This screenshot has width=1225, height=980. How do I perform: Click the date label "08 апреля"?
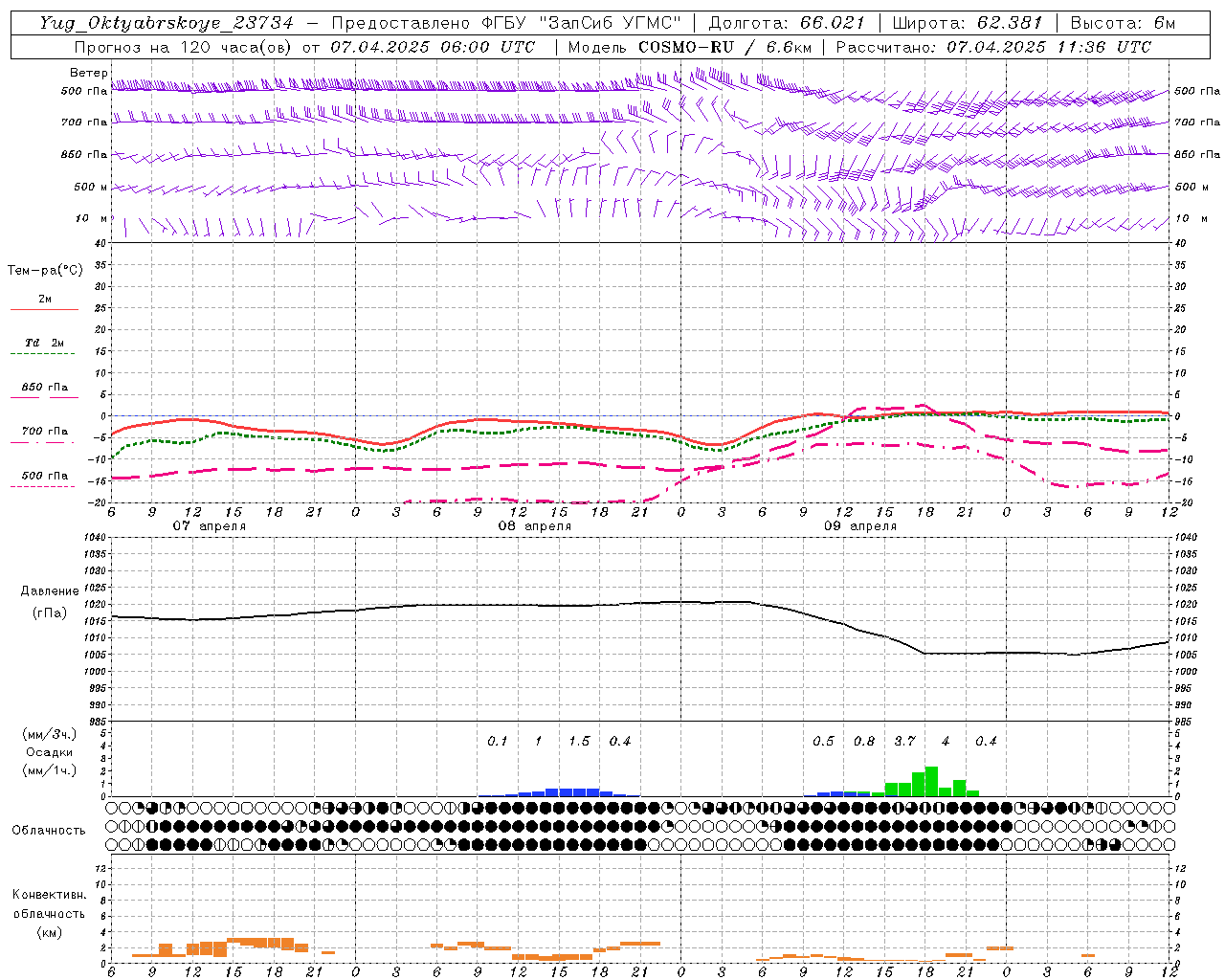[534, 526]
